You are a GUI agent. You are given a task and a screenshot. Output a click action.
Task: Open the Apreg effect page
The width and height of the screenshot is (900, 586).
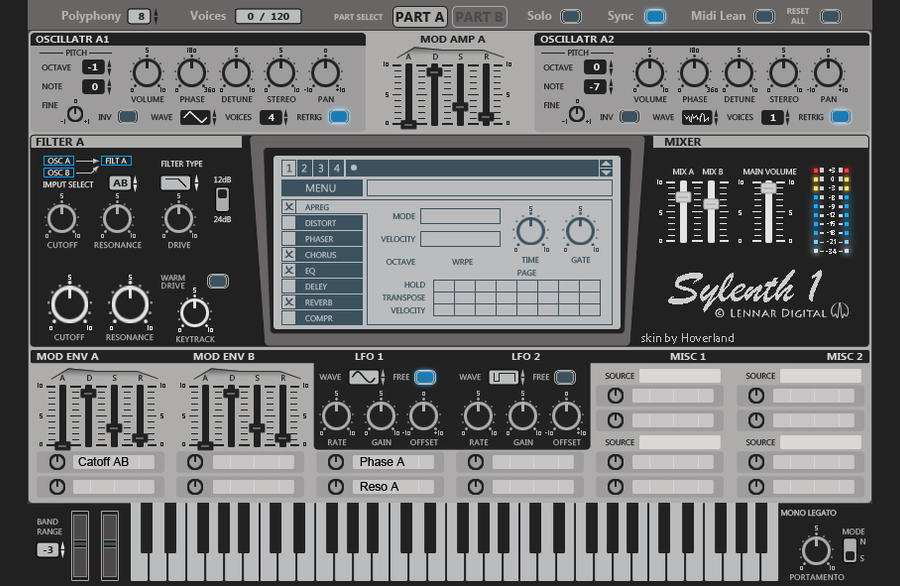pos(330,207)
